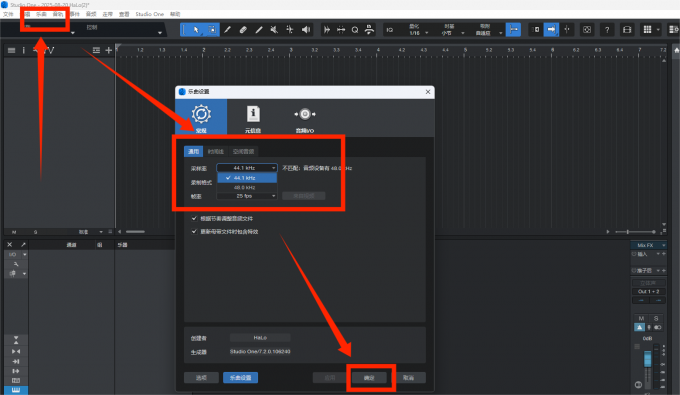Select the Eraser tool
680x395 pixels.
[x=243, y=29]
